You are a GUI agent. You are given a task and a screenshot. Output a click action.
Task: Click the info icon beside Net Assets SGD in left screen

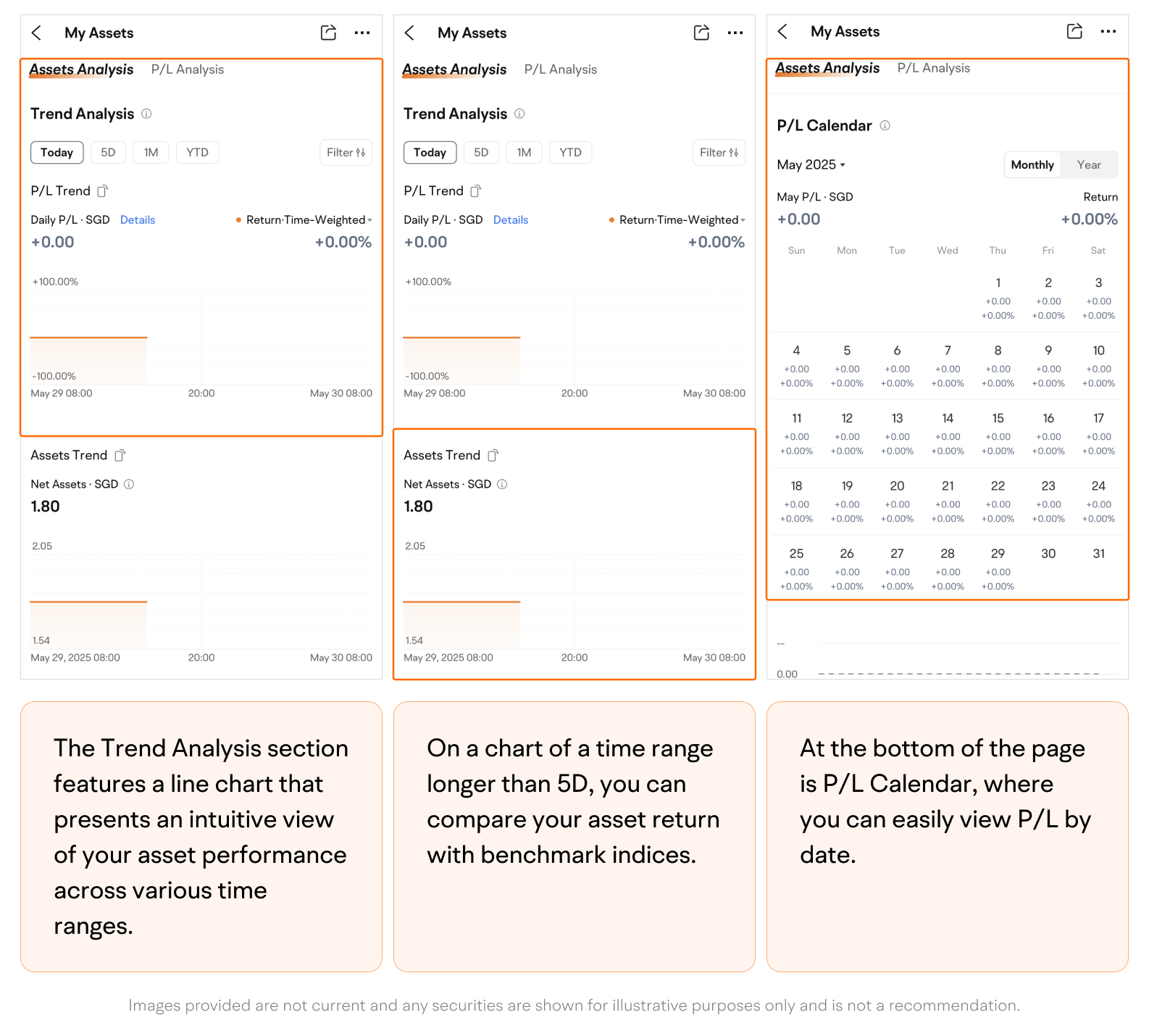[x=129, y=485]
